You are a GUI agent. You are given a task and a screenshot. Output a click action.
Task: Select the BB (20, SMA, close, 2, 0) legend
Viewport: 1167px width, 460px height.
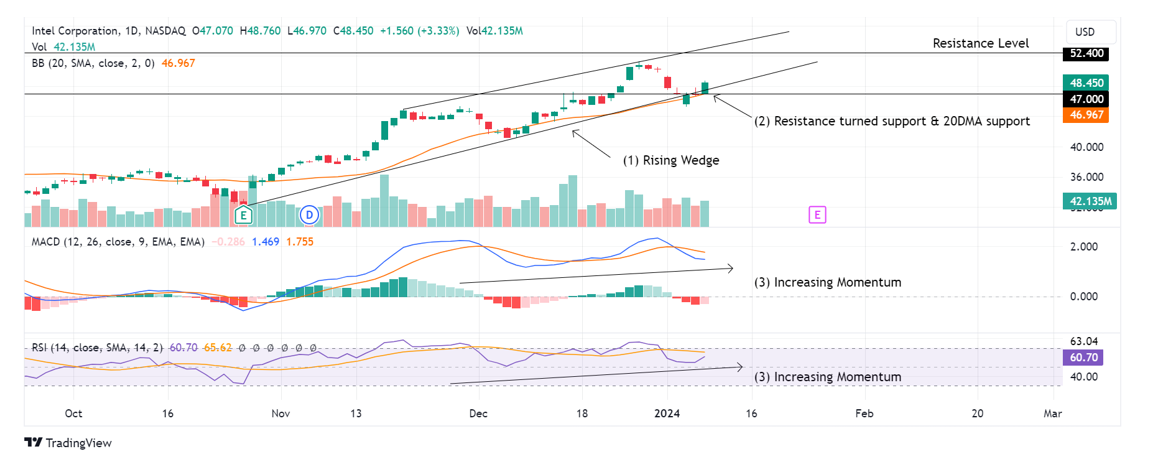coord(94,63)
